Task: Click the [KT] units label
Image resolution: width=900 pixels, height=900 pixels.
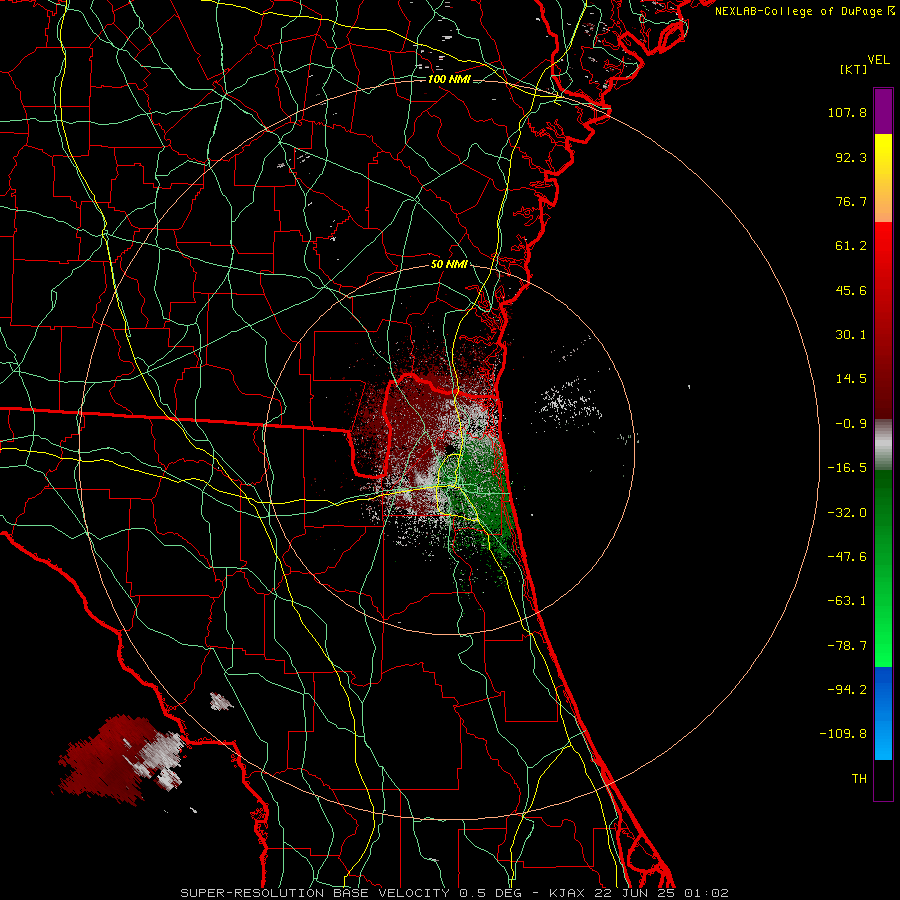Action: pos(854,69)
